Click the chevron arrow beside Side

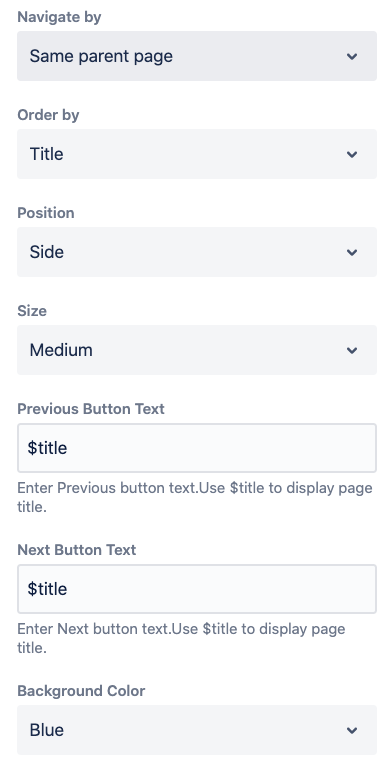point(352,252)
